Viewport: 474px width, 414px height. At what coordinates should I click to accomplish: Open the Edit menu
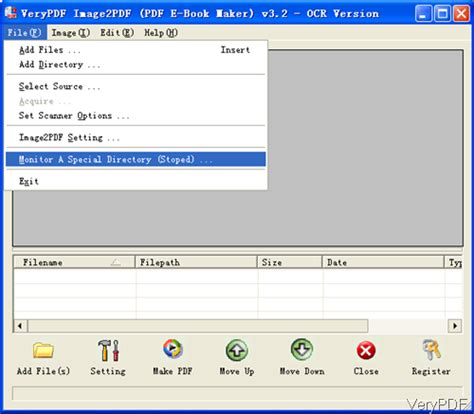click(117, 33)
